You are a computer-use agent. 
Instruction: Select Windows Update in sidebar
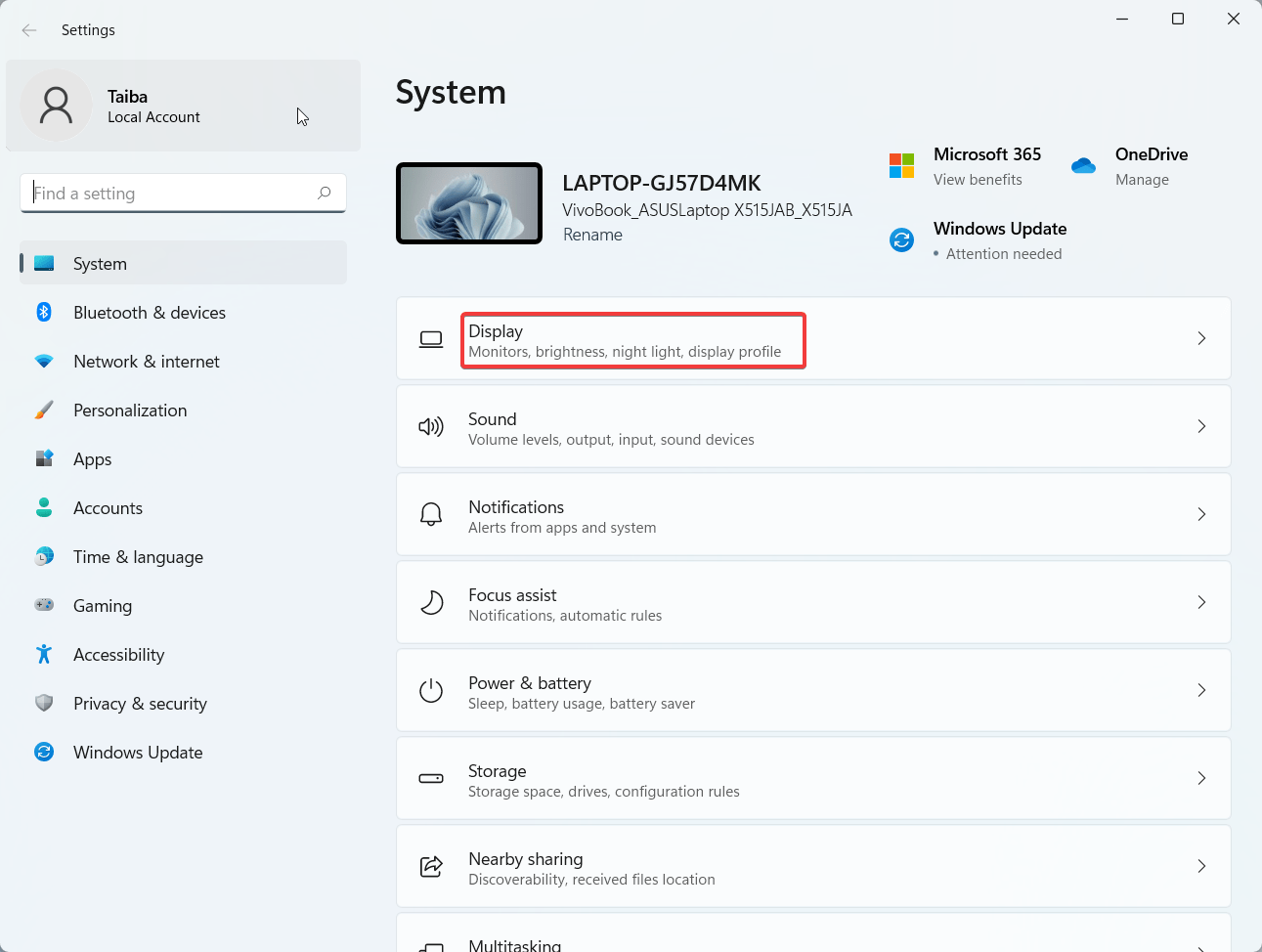coord(184,752)
